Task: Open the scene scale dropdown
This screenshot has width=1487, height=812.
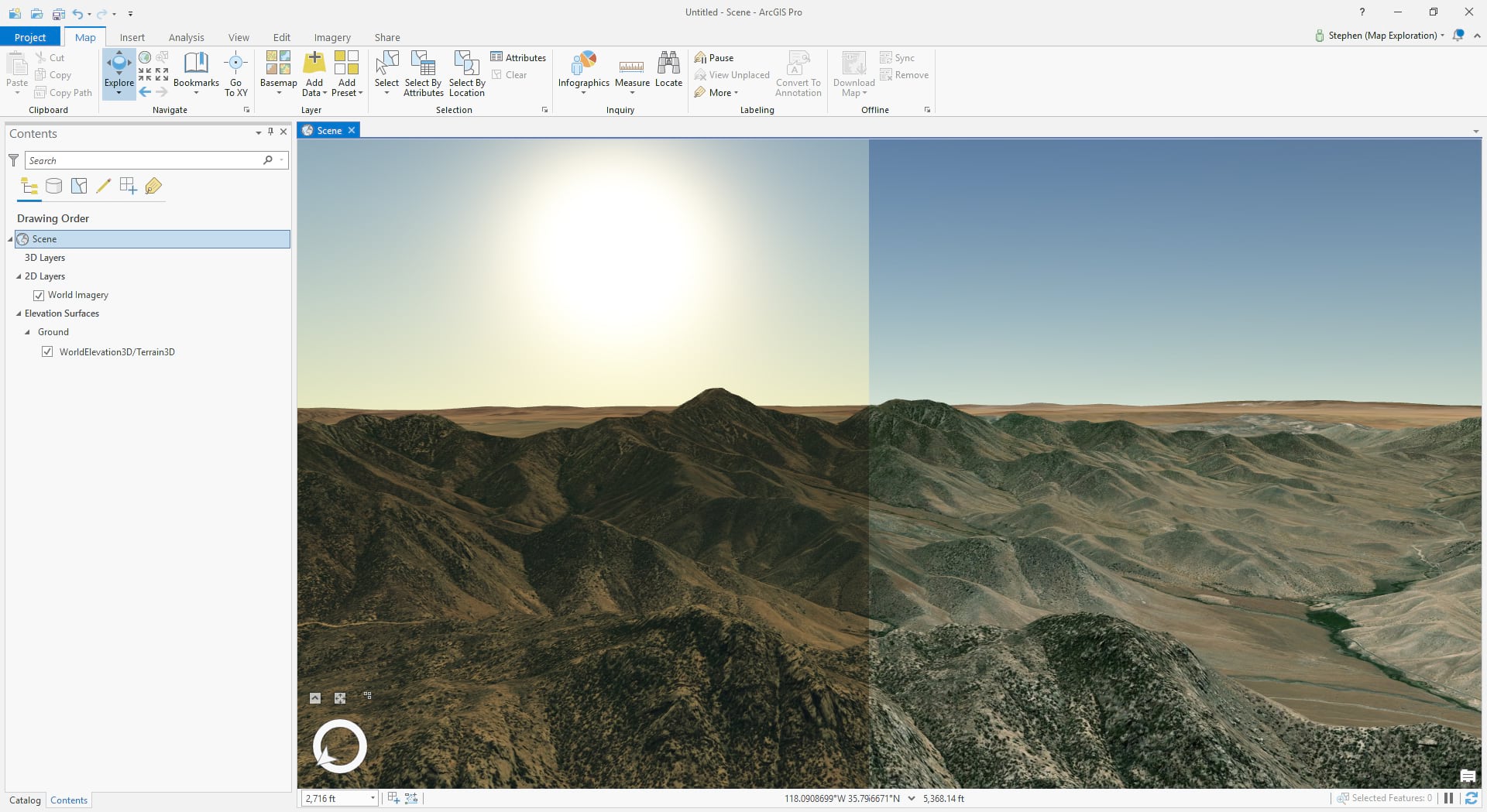Action: pyautogui.click(x=373, y=798)
